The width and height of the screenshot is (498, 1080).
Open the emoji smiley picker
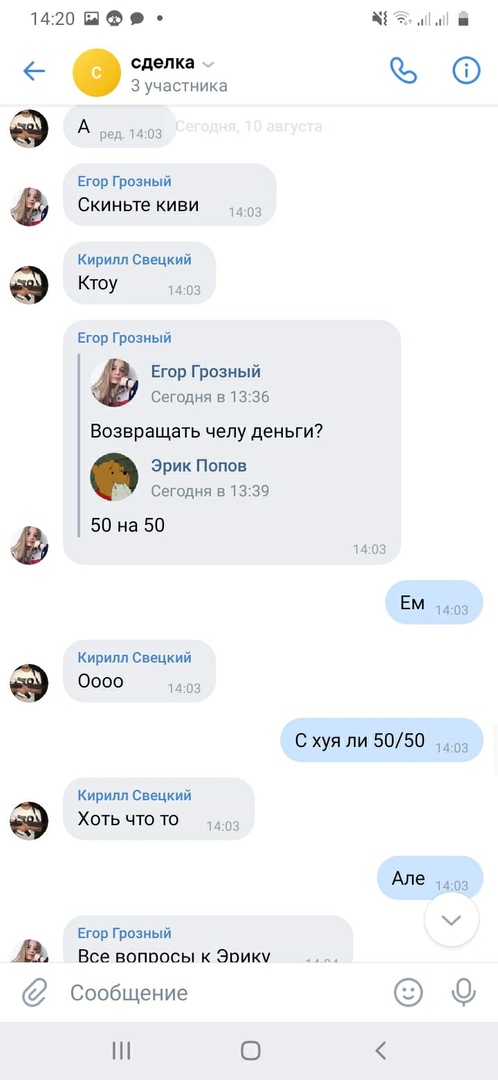click(x=408, y=993)
